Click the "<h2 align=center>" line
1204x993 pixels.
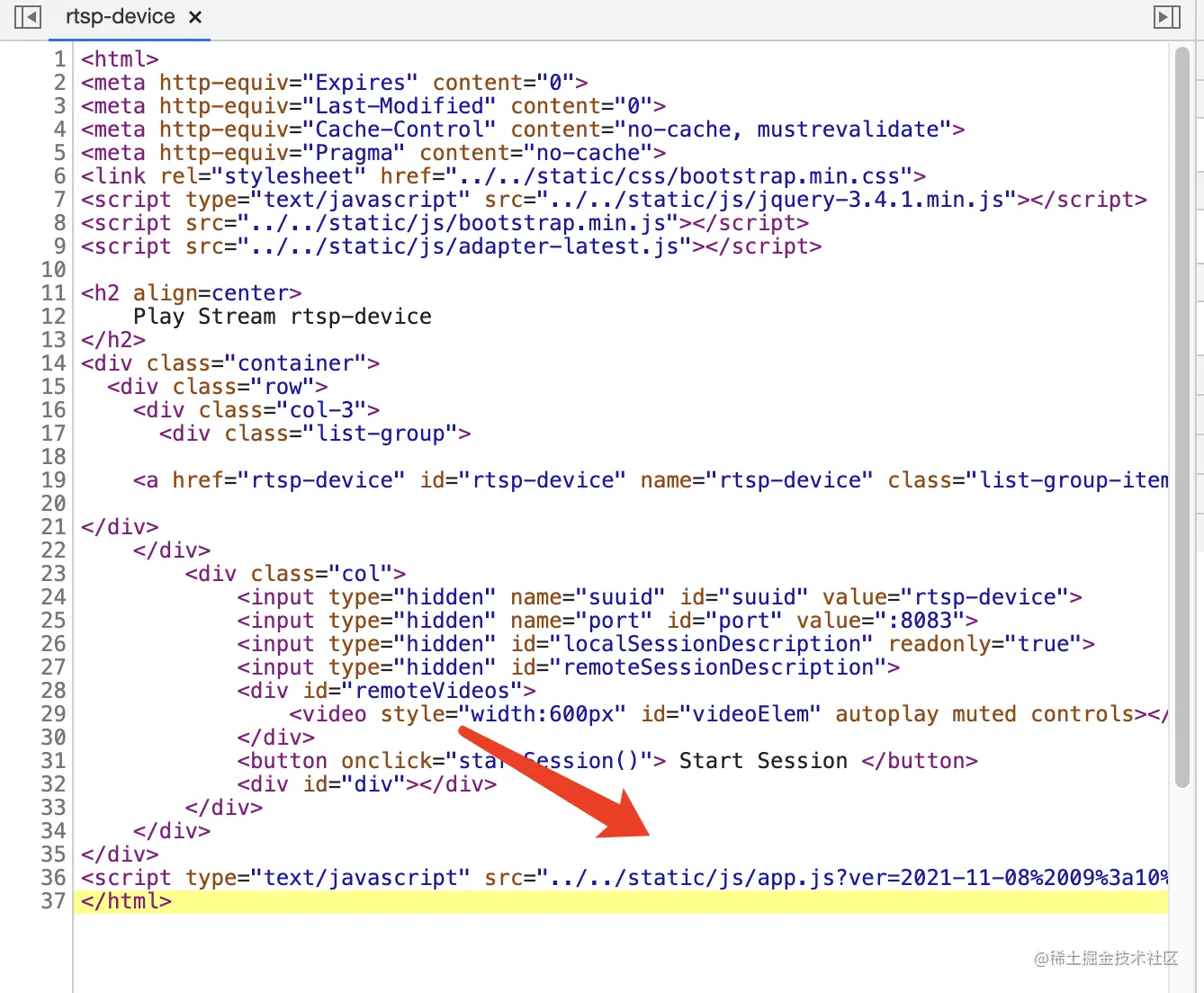[x=191, y=293]
